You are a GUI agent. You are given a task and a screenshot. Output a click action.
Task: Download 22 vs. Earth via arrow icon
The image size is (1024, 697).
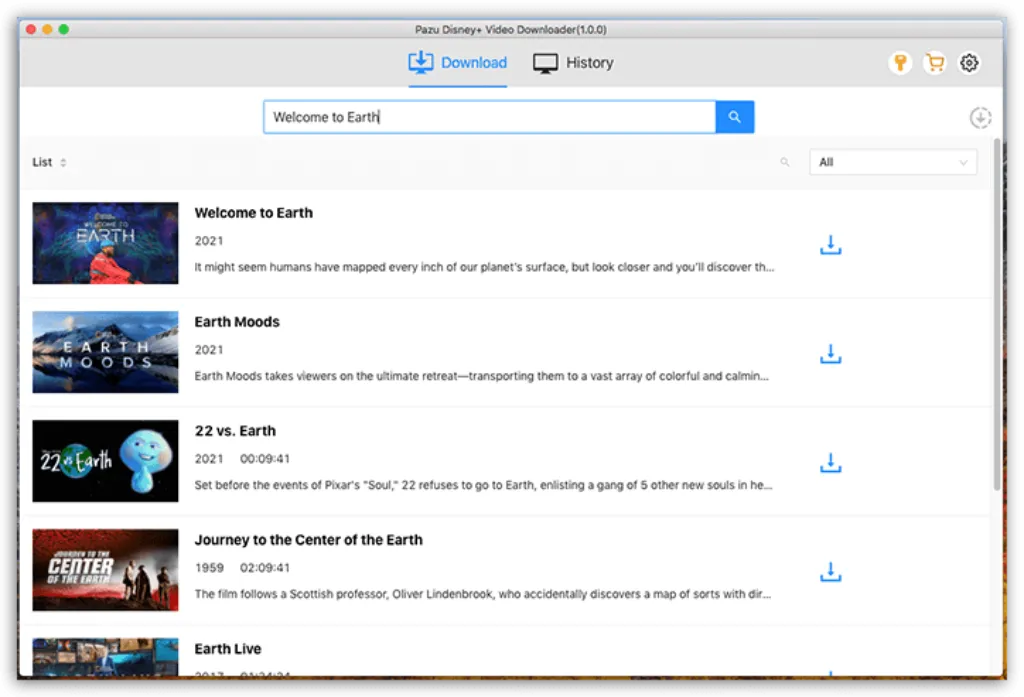point(831,463)
